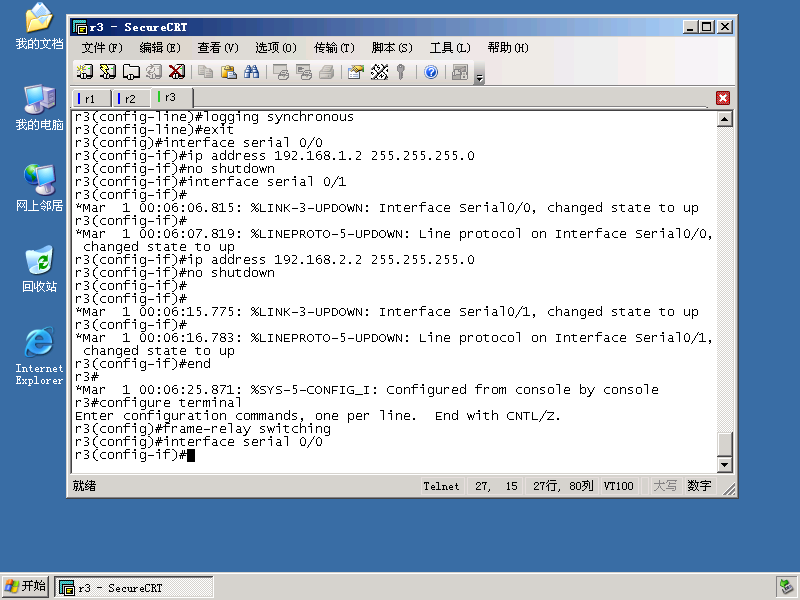This screenshot has height=600, width=800.
Task: Click the Connect toolbar icon
Action: 85,72
